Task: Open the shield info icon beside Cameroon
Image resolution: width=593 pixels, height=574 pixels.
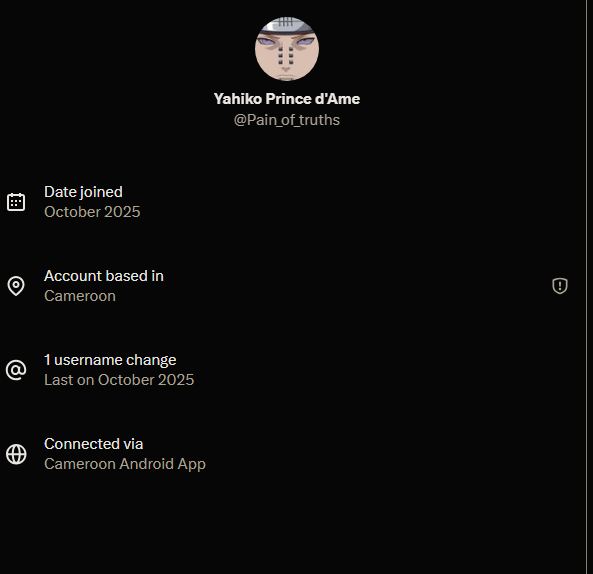Action: pyautogui.click(x=560, y=286)
